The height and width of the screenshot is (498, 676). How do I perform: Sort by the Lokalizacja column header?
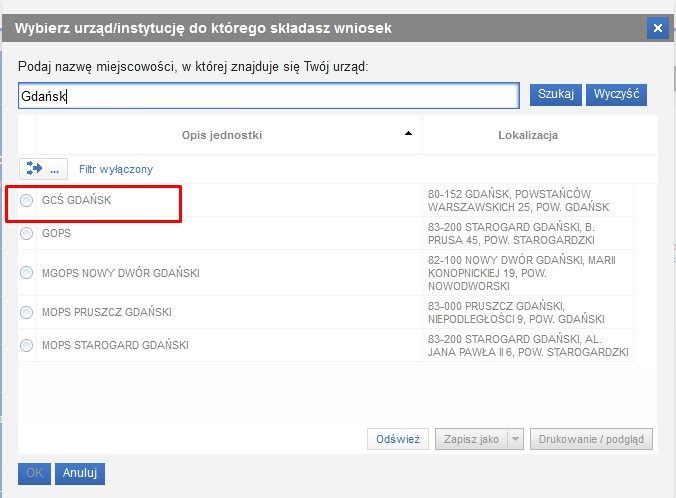pos(527,134)
